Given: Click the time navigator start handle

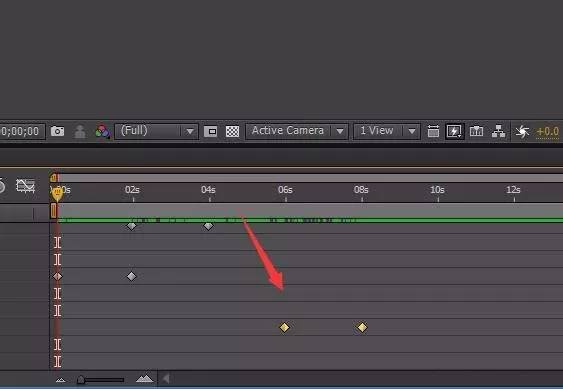Looking at the screenshot, I should click(x=53, y=177).
